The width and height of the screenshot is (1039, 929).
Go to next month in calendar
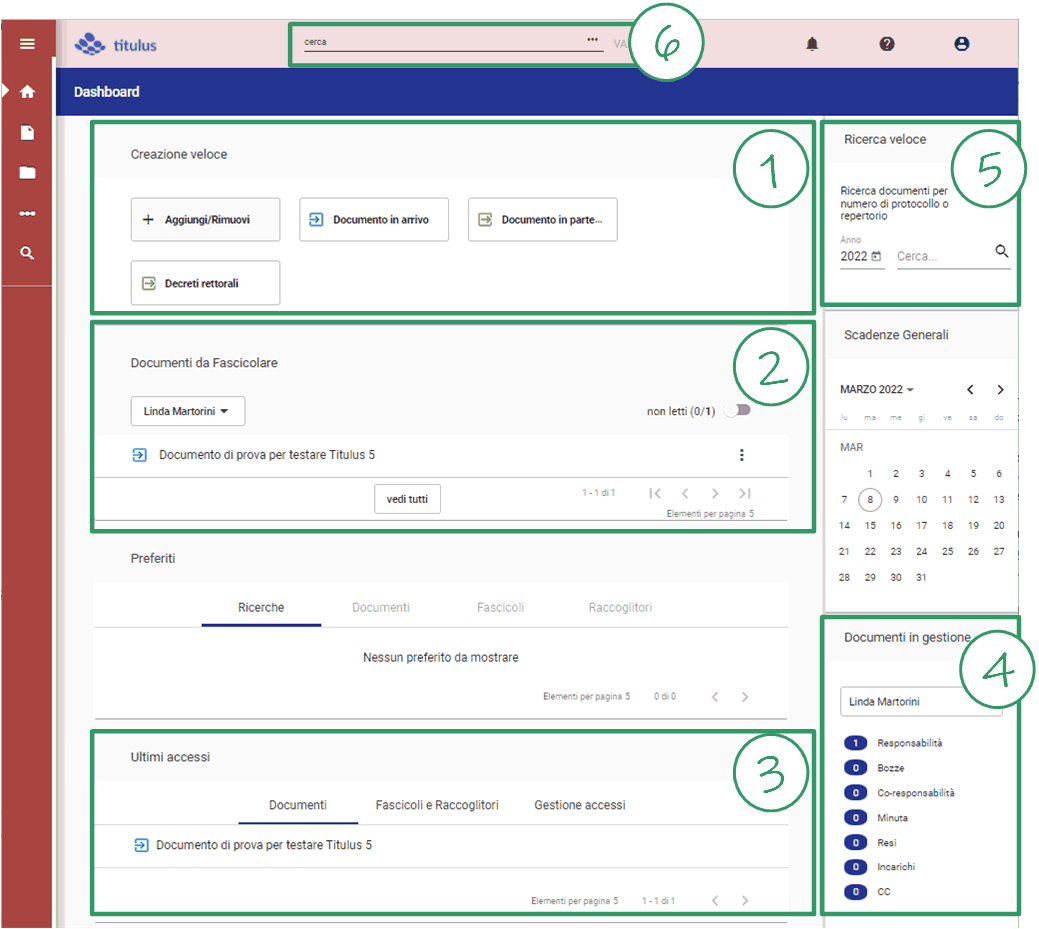(1000, 390)
